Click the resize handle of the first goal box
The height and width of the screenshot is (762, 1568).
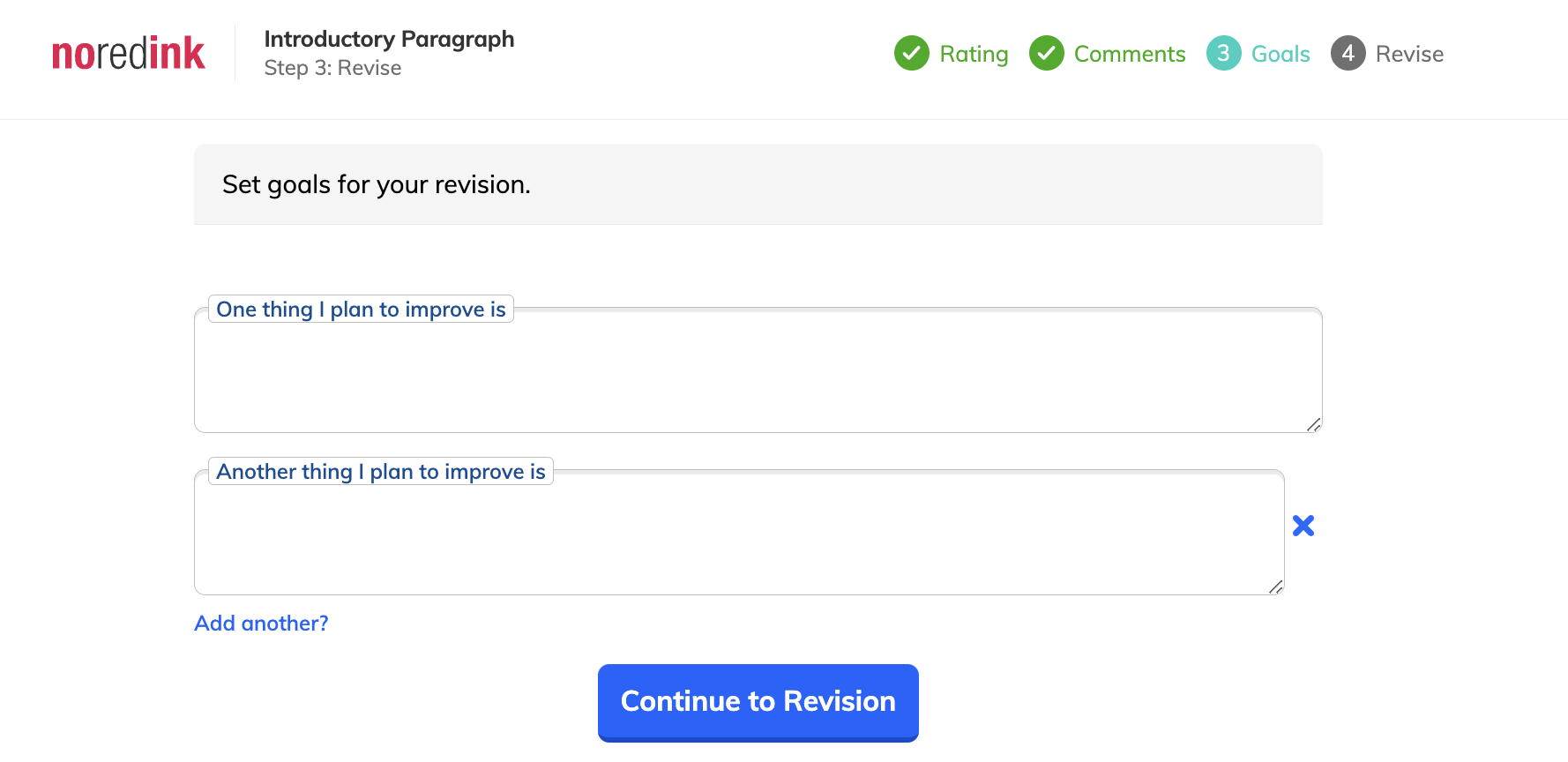pyautogui.click(x=1314, y=424)
